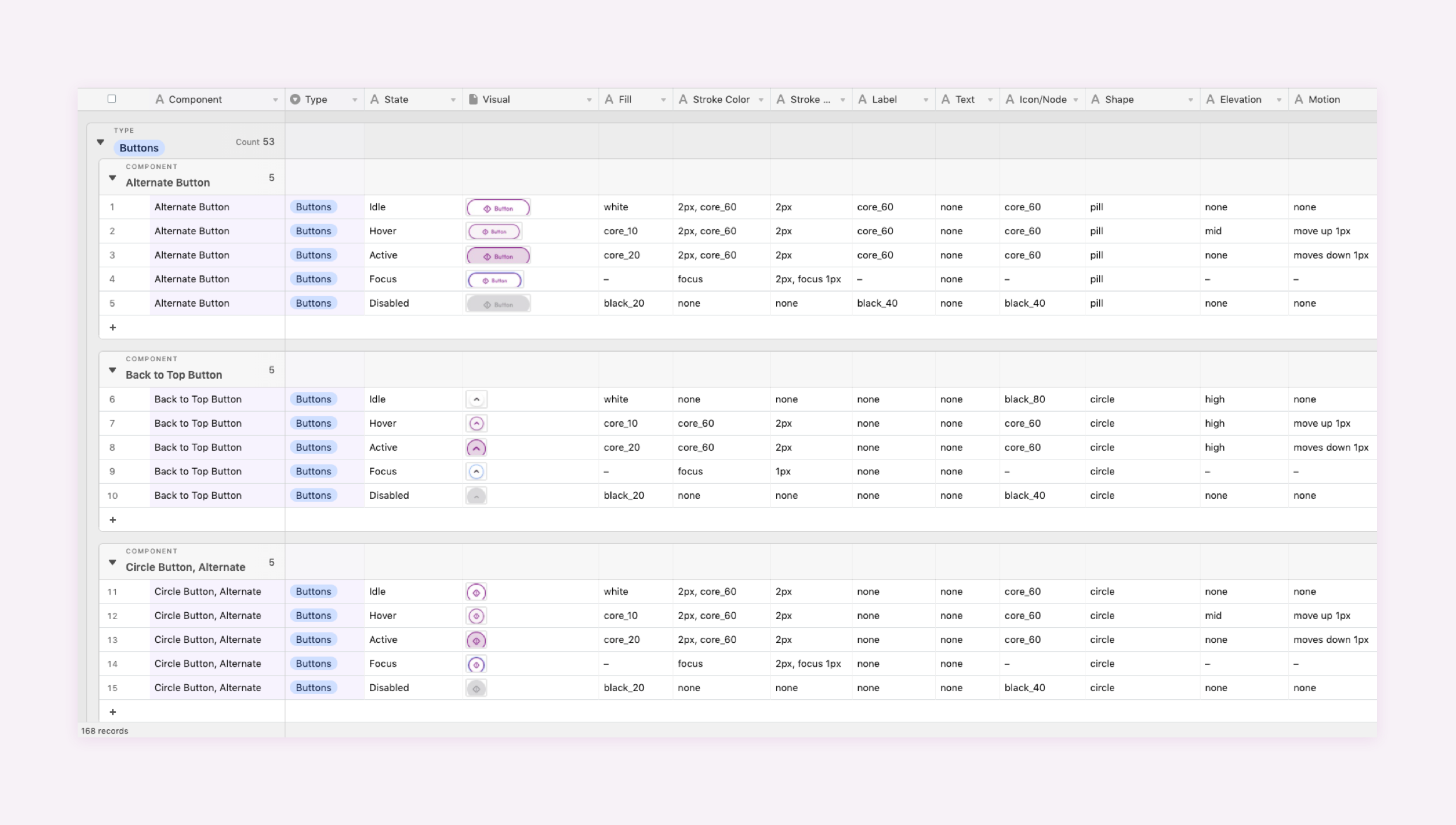Click the Idle Alternate Button visual thumbnail
This screenshot has height=825, width=1456.
498,207
